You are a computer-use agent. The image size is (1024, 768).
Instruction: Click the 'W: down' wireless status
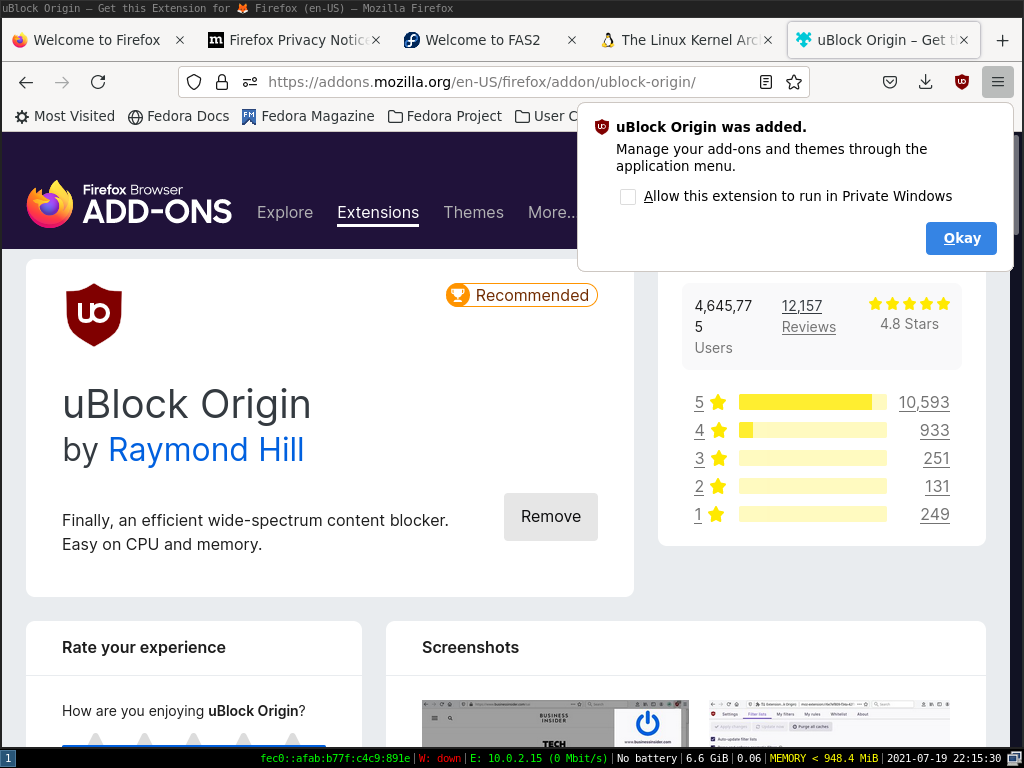[x=440, y=758]
